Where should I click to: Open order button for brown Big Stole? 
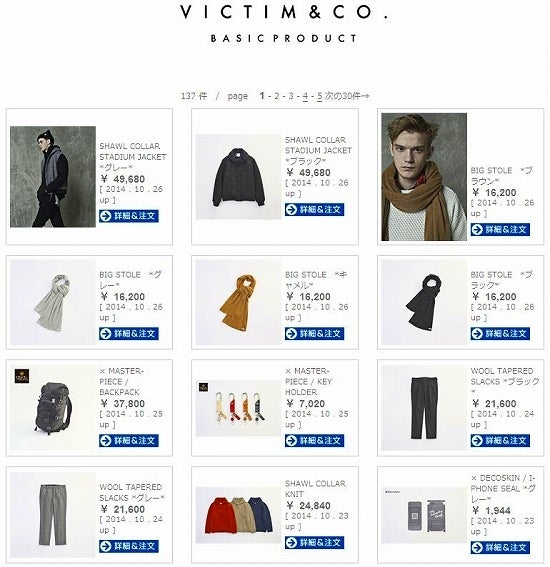point(500,230)
